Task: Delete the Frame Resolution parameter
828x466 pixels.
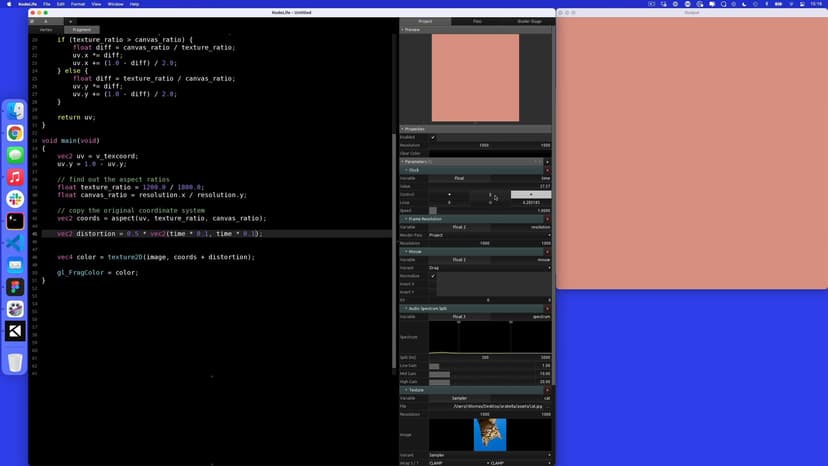Action: coord(547,219)
